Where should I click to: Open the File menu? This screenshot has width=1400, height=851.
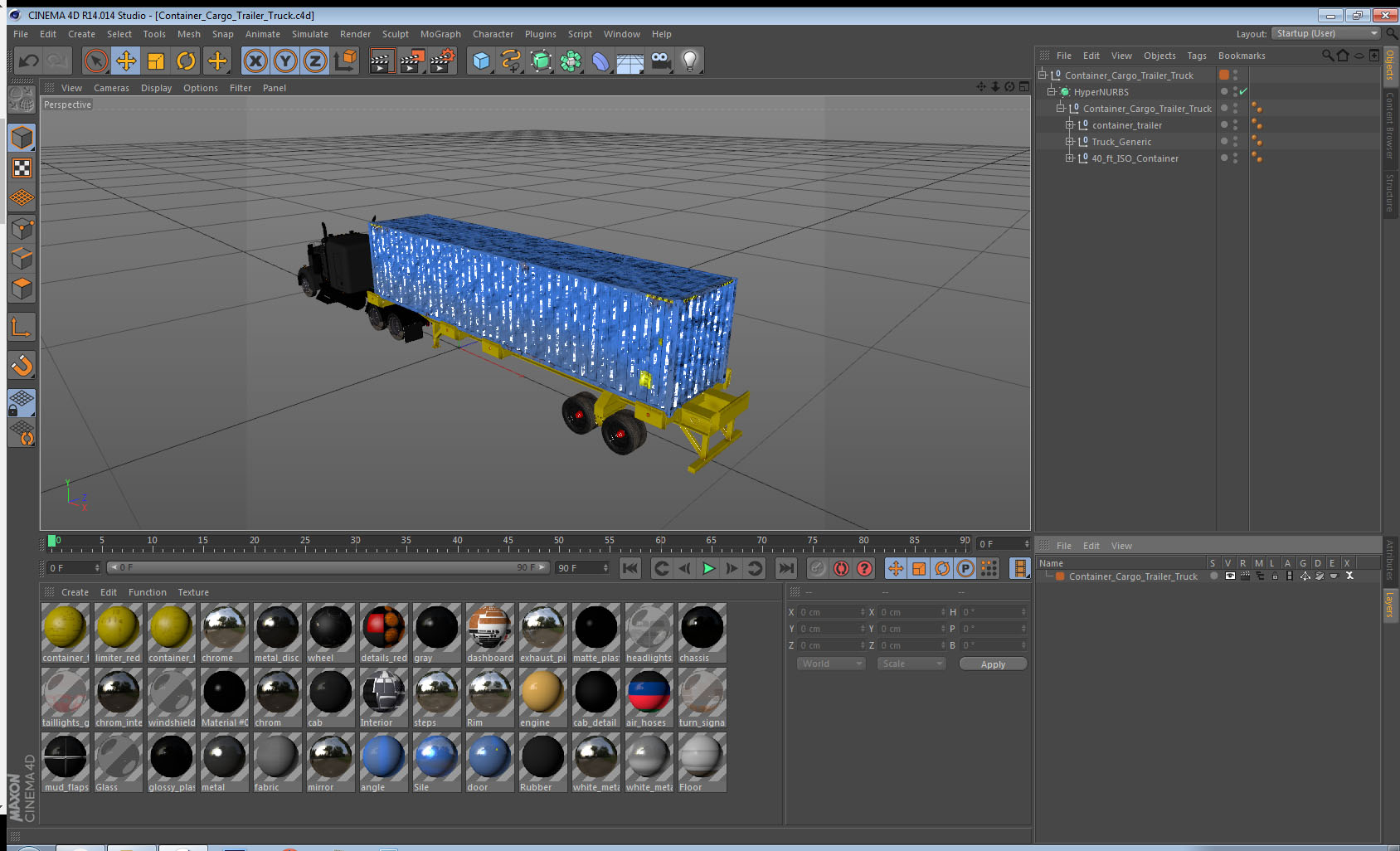21,34
